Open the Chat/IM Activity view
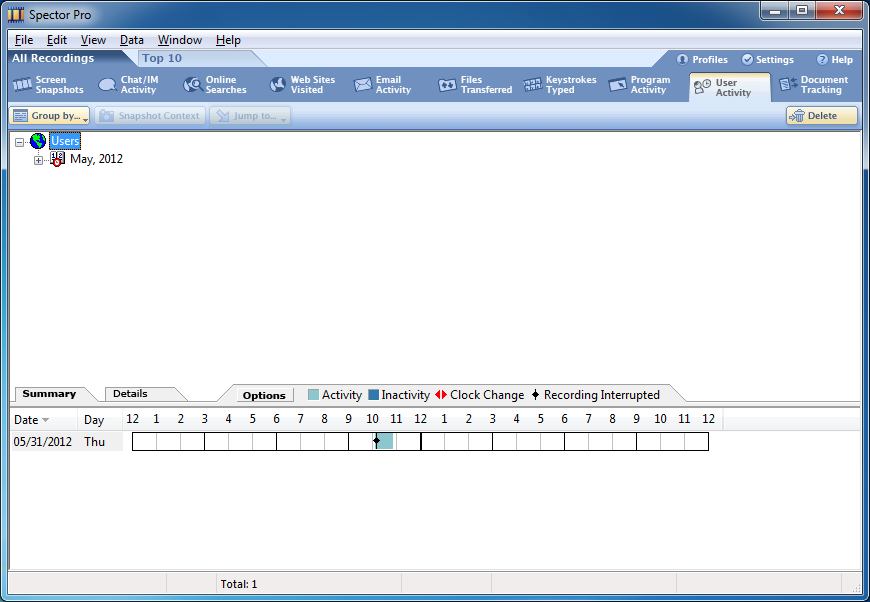The image size is (870, 602). point(128,85)
